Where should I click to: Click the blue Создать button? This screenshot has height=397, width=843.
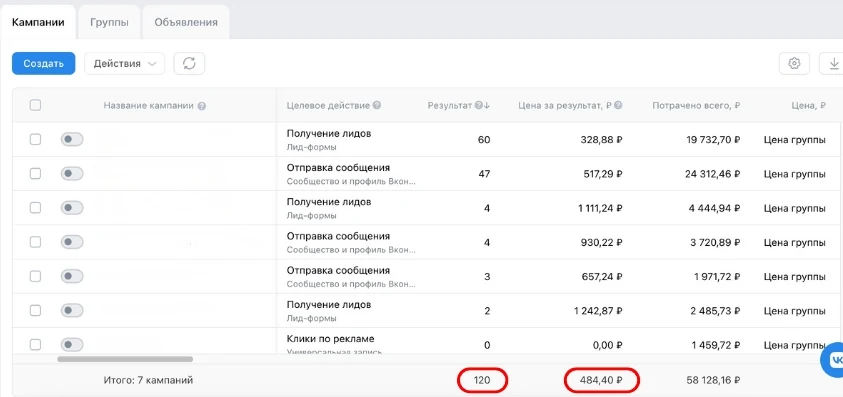point(44,63)
